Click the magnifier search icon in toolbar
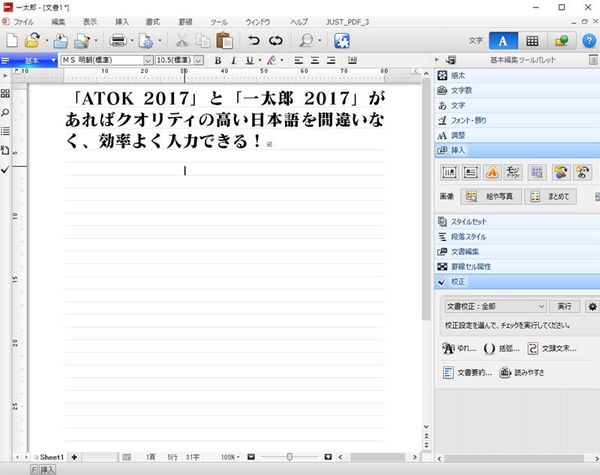The width and height of the screenshot is (600, 475). (306, 41)
